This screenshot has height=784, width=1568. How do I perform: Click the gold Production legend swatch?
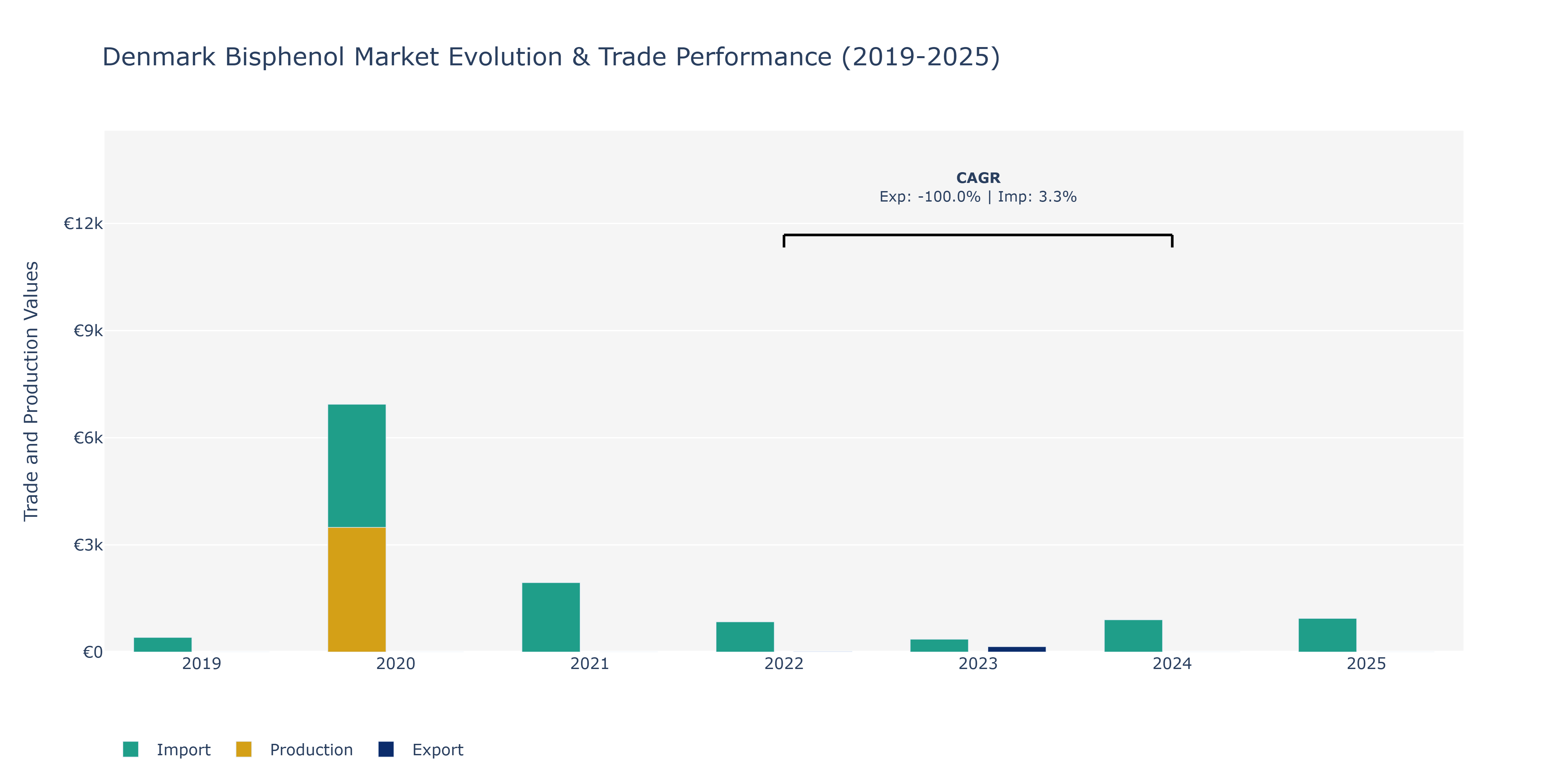point(243,749)
